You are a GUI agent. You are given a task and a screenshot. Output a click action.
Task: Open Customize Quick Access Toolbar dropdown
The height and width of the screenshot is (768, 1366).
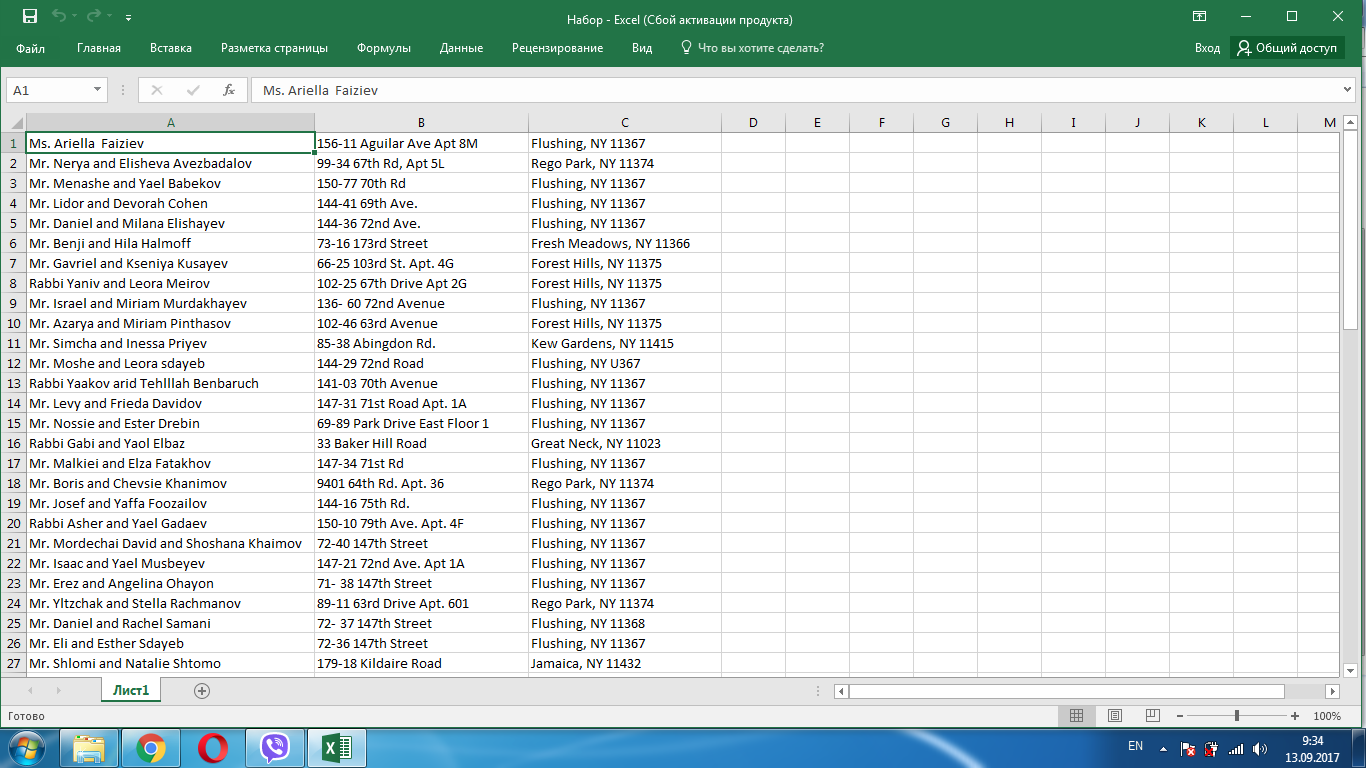coord(129,18)
